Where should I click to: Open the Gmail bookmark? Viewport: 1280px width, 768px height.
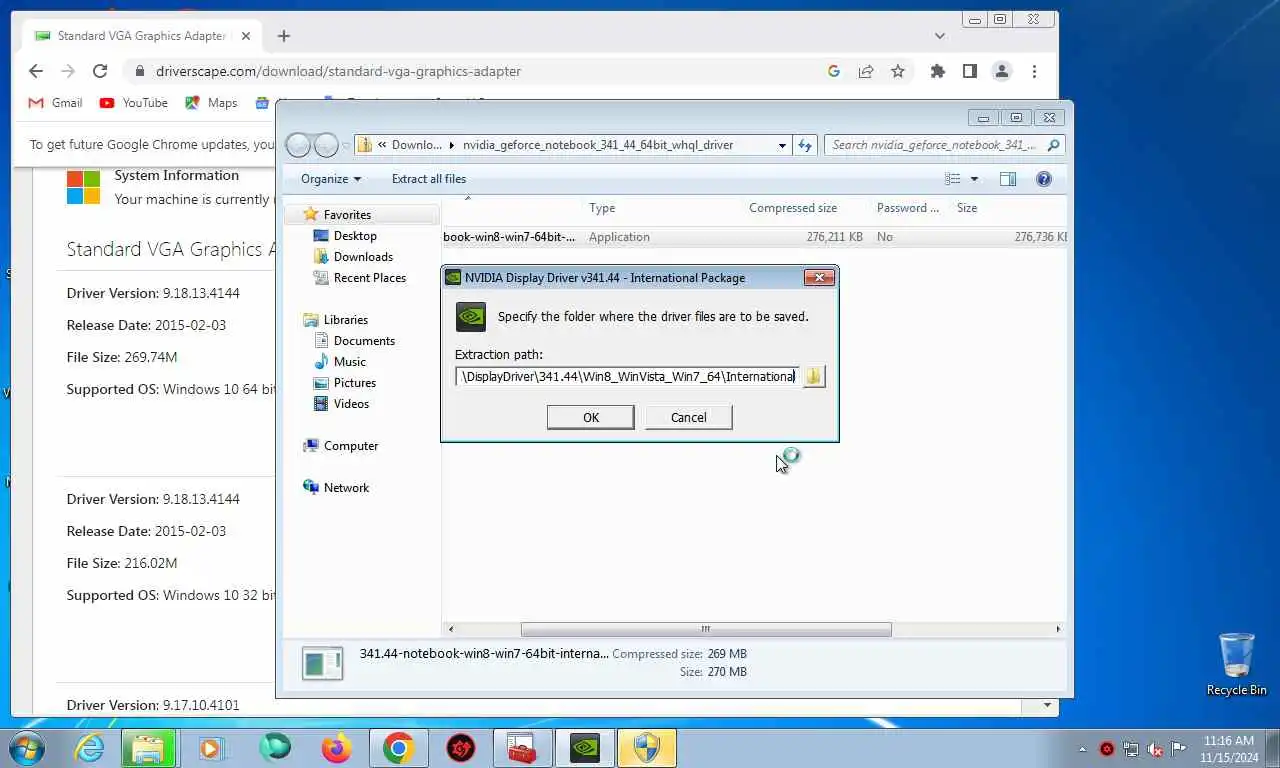[56, 103]
